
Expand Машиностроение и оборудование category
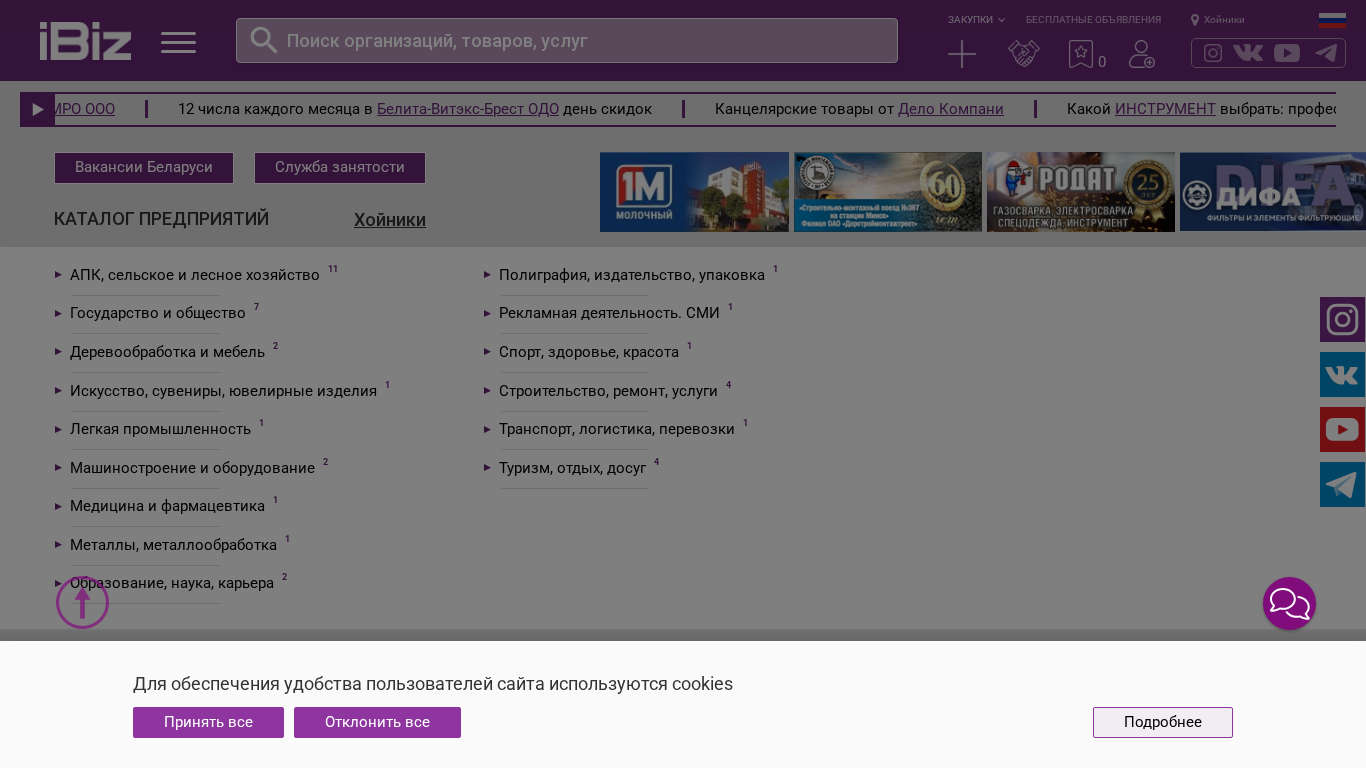pyautogui.click(x=192, y=468)
